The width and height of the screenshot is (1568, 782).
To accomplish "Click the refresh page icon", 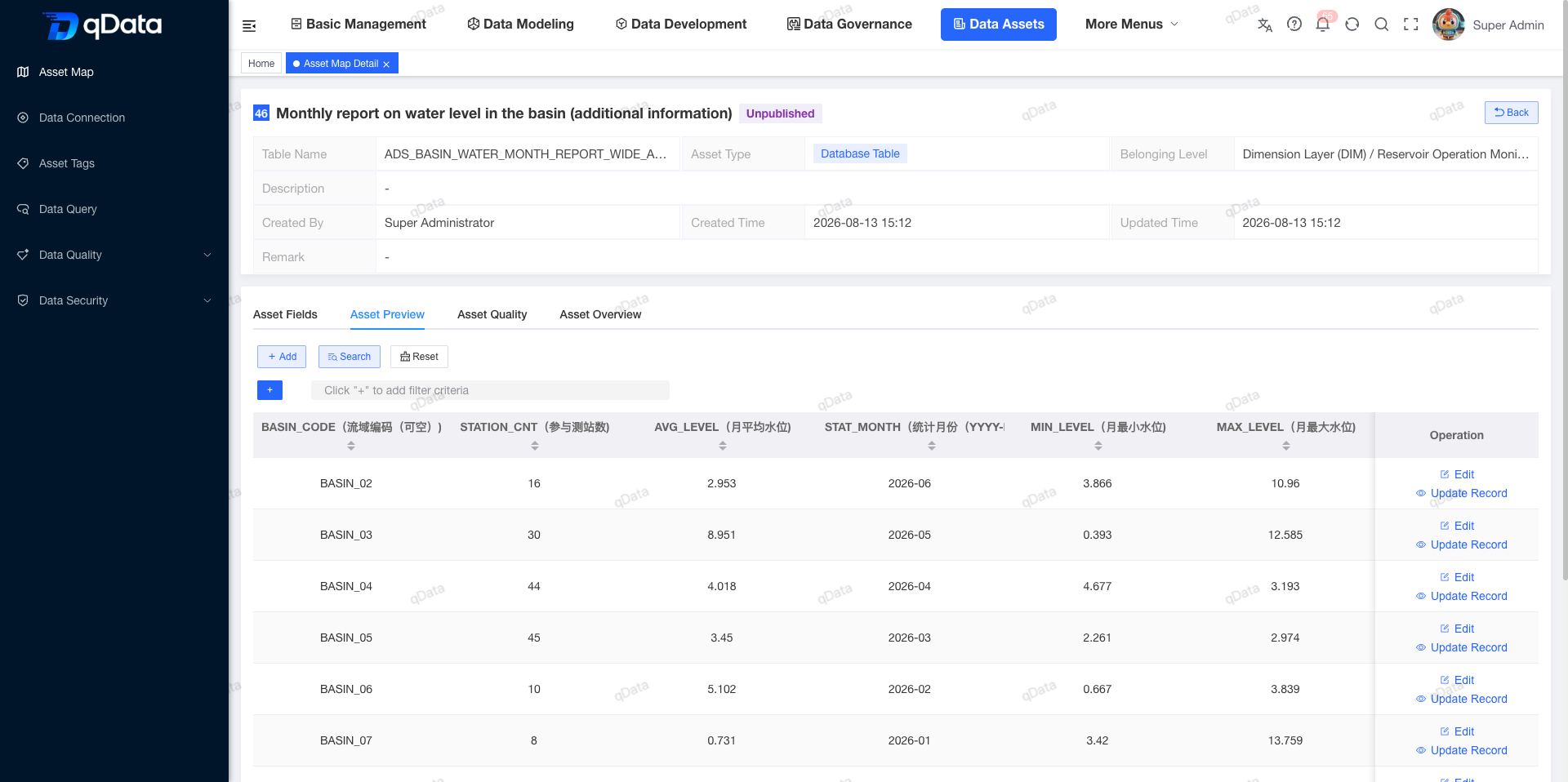I will pyautogui.click(x=1352, y=24).
